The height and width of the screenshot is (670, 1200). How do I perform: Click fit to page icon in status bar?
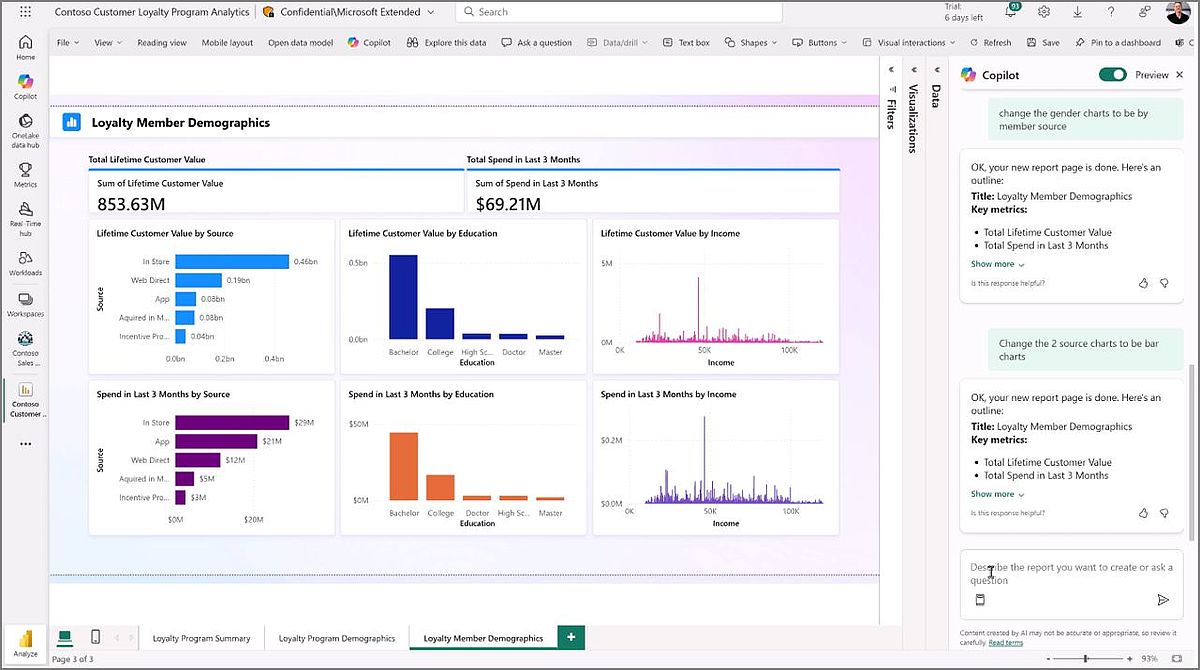(x=1179, y=659)
